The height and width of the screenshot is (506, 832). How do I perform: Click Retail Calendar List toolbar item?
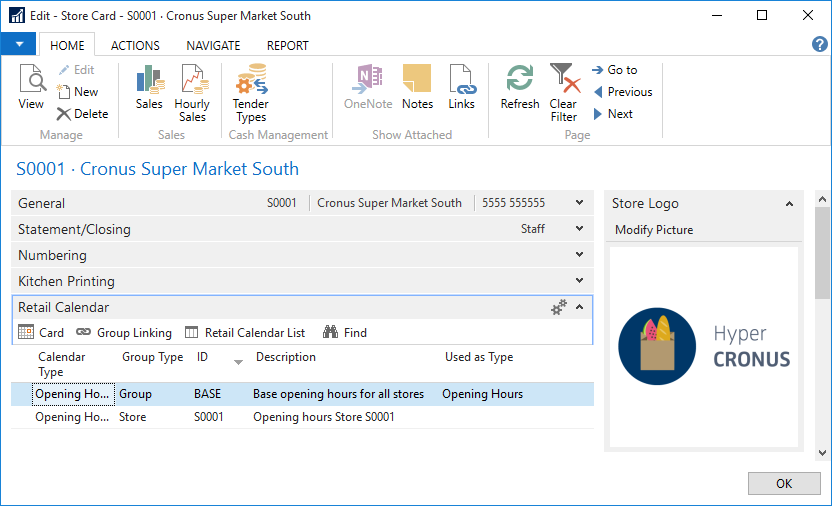click(246, 333)
